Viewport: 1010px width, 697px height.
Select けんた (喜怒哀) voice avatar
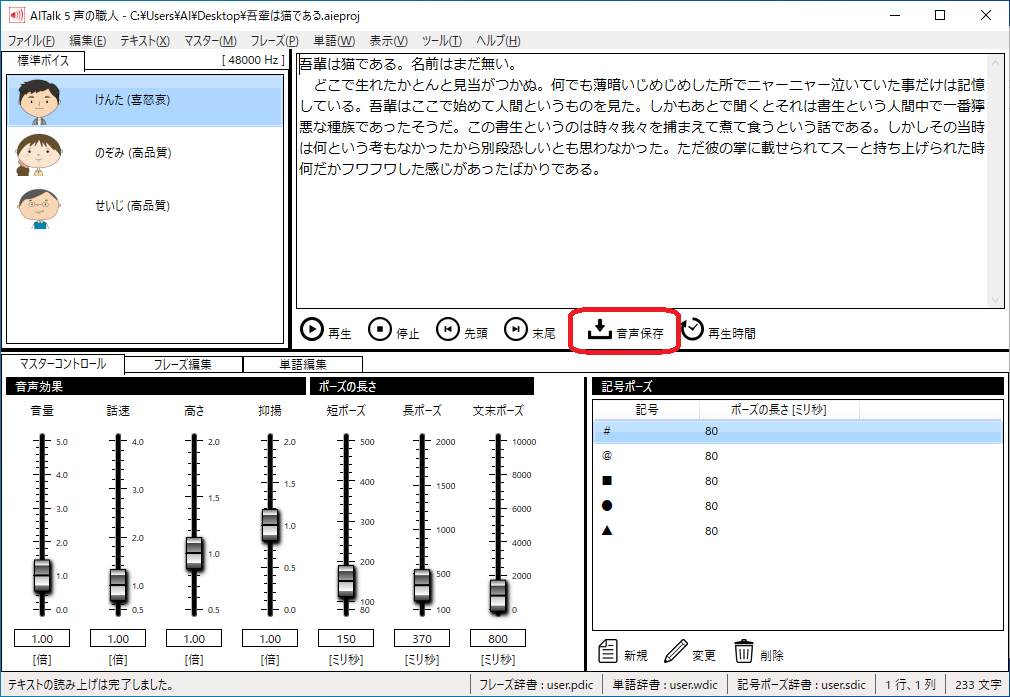tap(39, 100)
